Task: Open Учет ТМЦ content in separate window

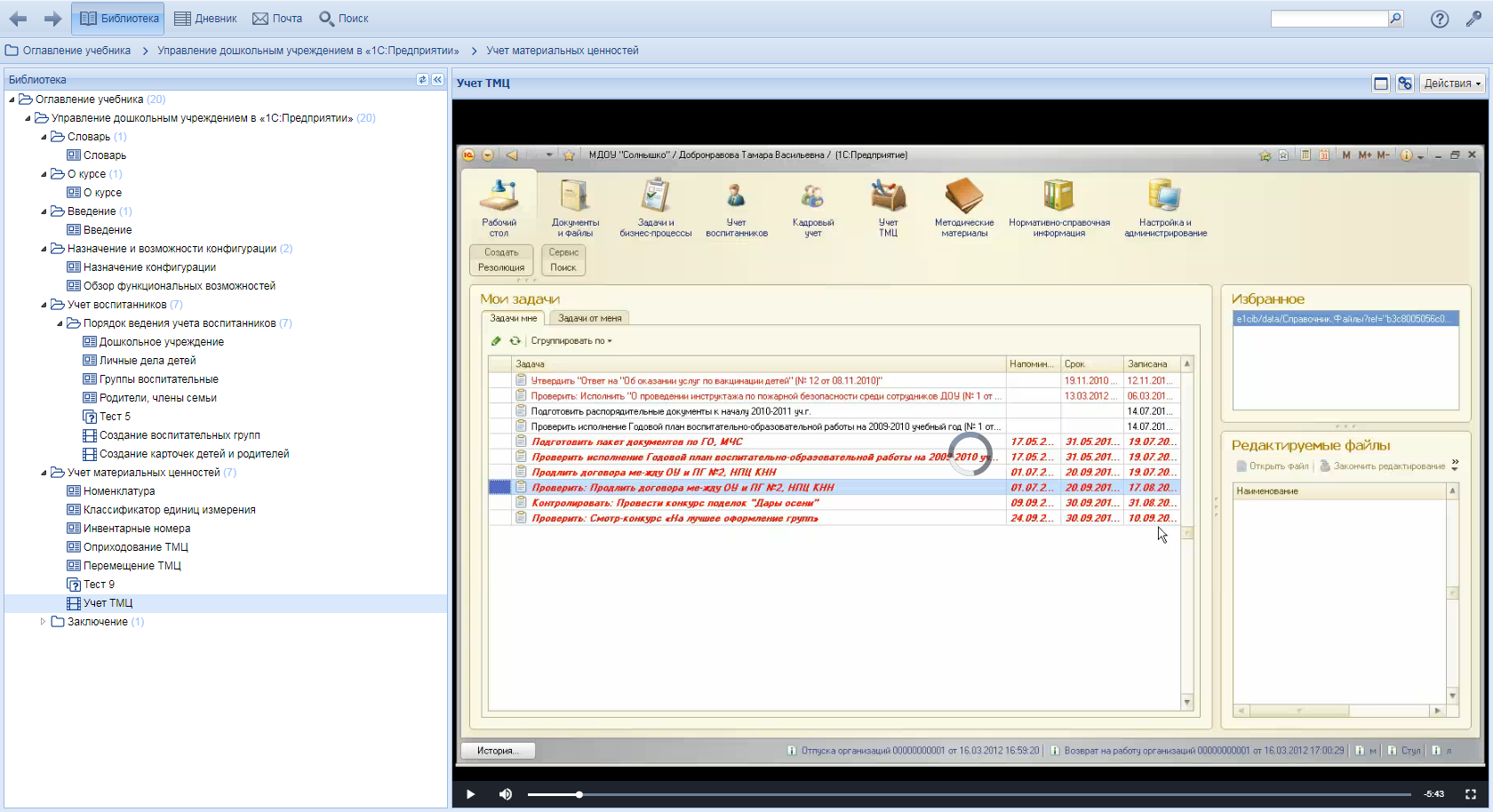Action: point(1381,84)
